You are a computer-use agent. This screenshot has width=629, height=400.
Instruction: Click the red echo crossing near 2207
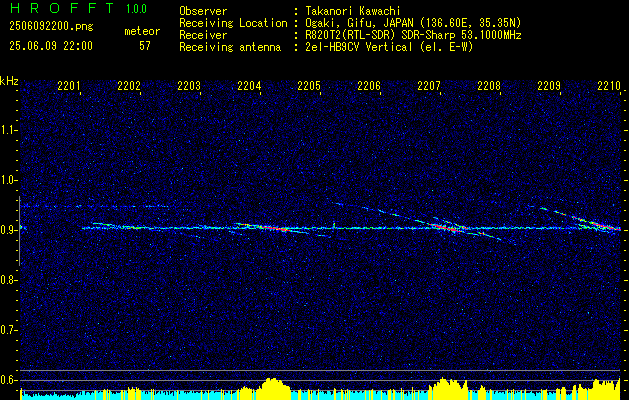coord(447,227)
